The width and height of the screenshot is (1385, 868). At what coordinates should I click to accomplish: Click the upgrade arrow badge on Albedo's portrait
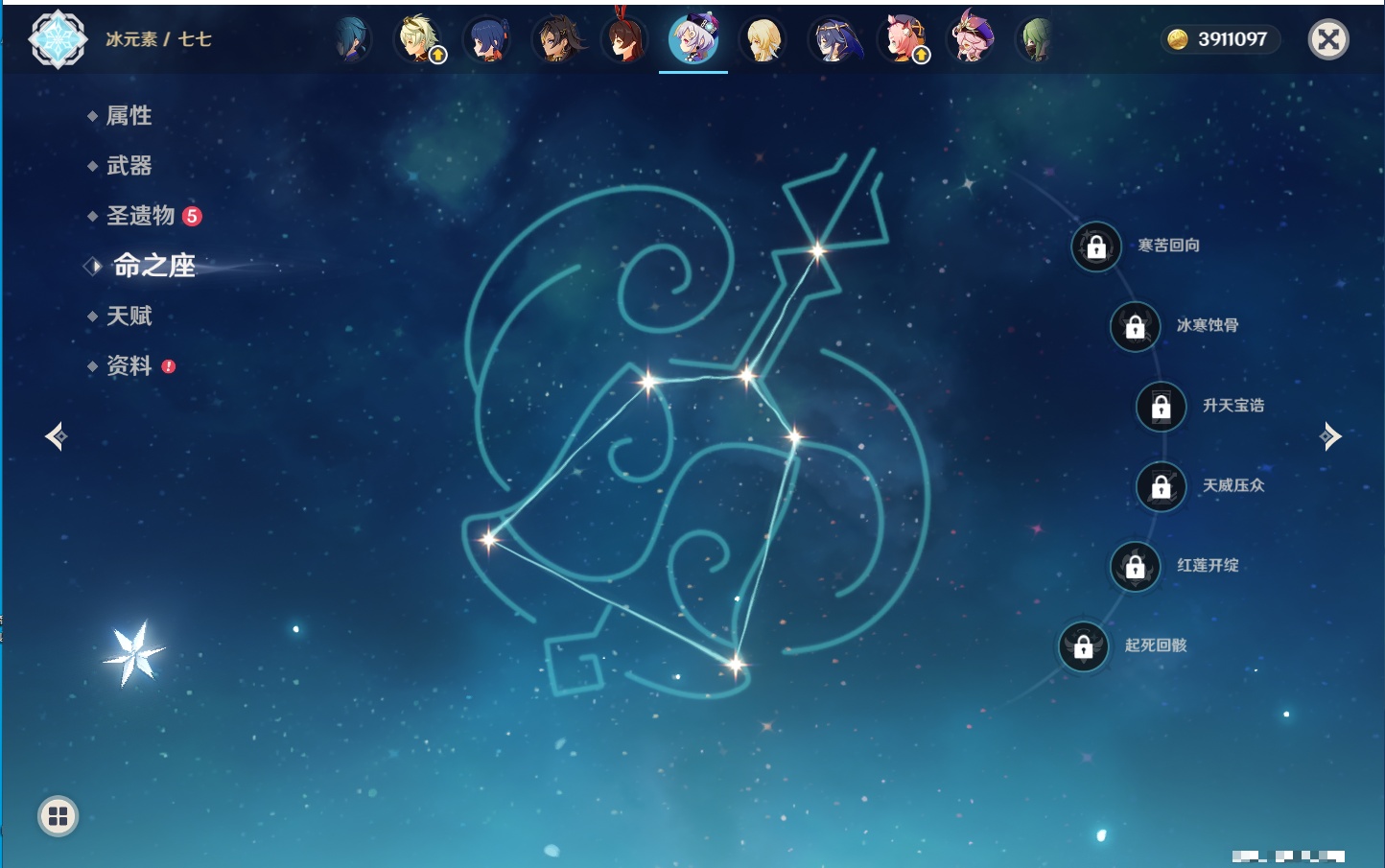[x=437, y=56]
